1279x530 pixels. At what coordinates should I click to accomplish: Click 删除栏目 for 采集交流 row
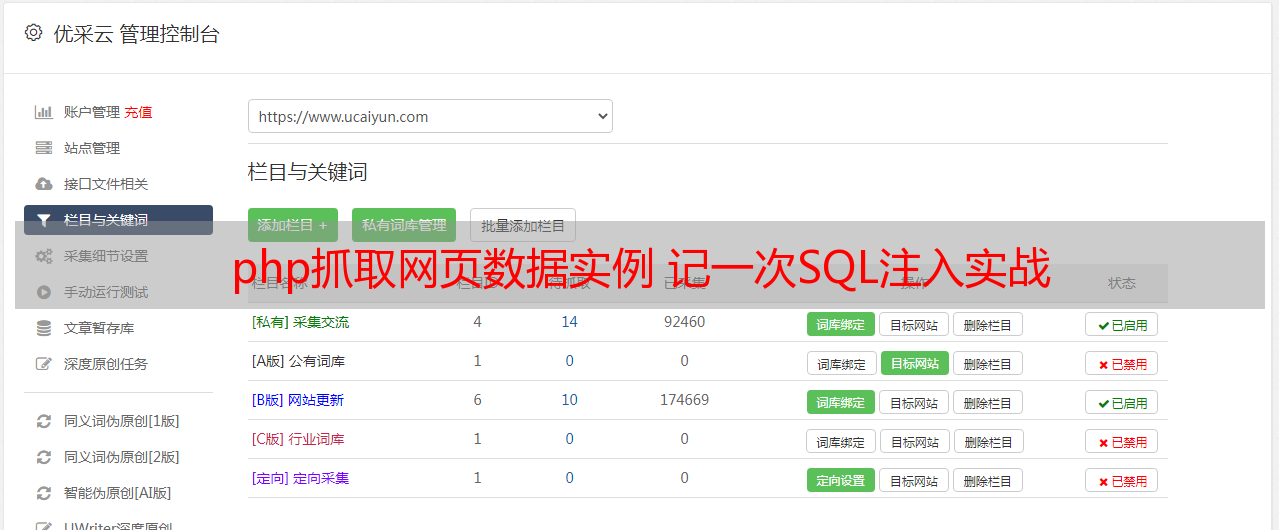pyautogui.click(x=987, y=324)
